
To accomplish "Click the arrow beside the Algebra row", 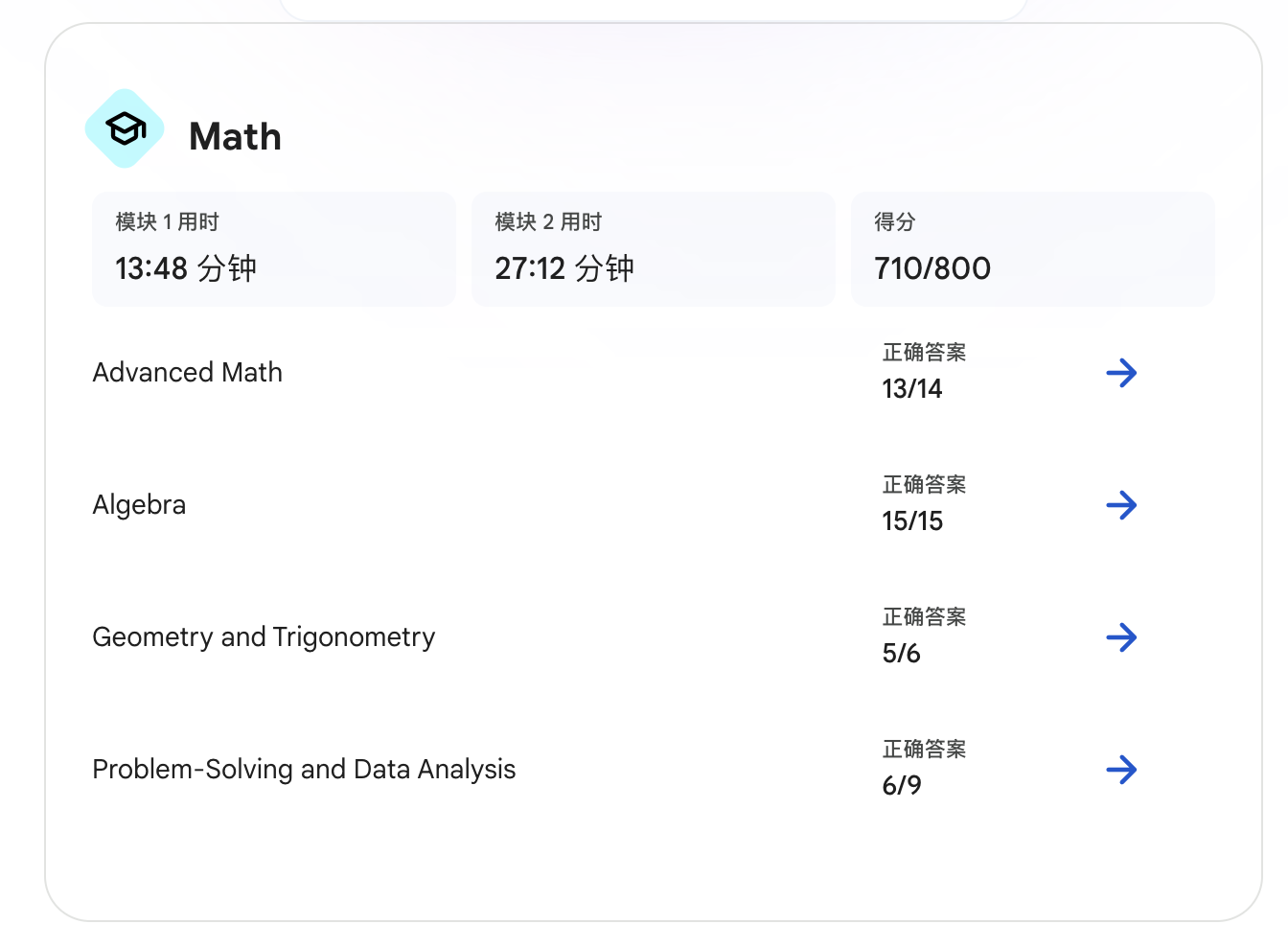I will pyautogui.click(x=1121, y=505).
